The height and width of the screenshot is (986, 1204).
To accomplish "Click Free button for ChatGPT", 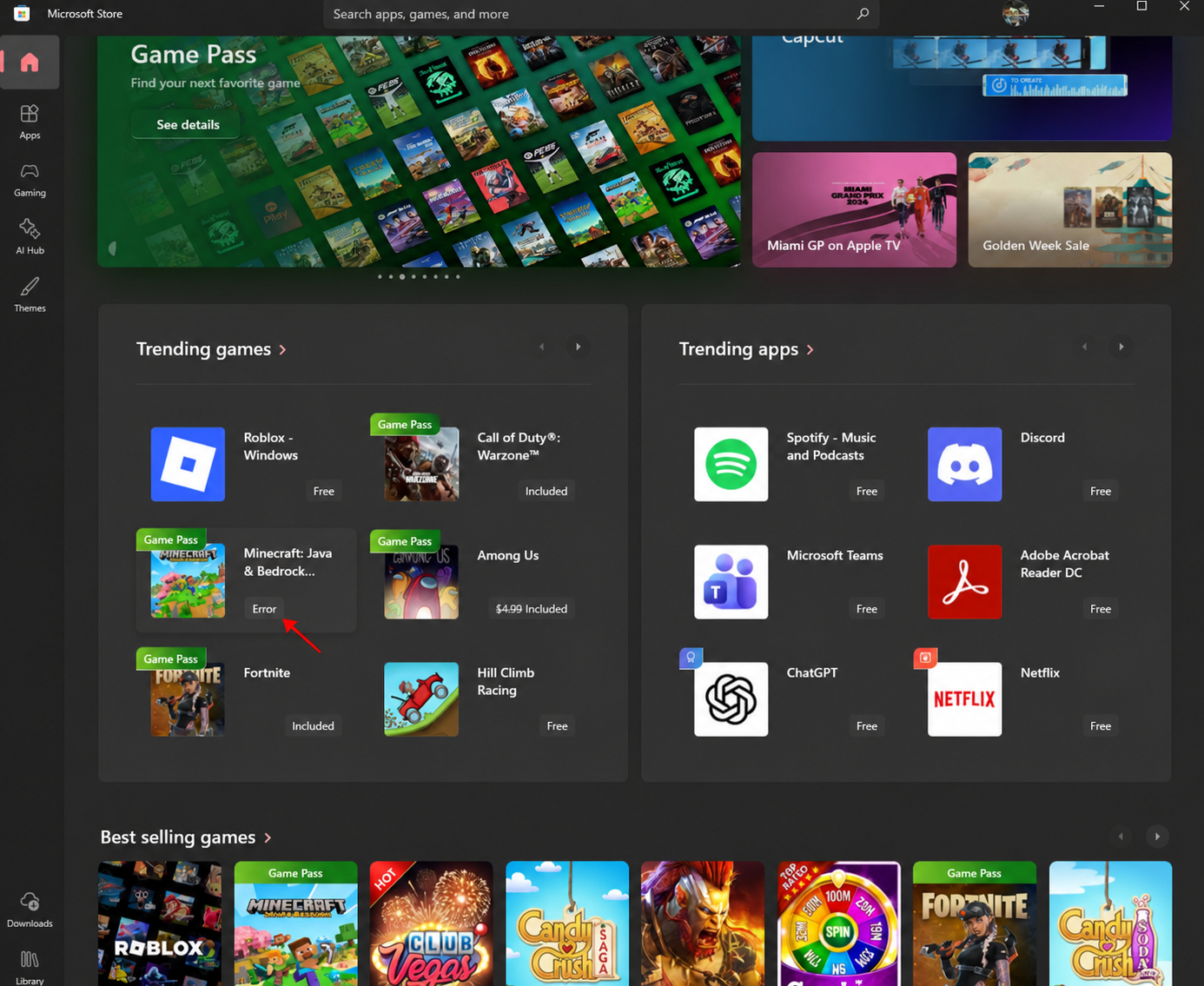I will (x=866, y=726).
